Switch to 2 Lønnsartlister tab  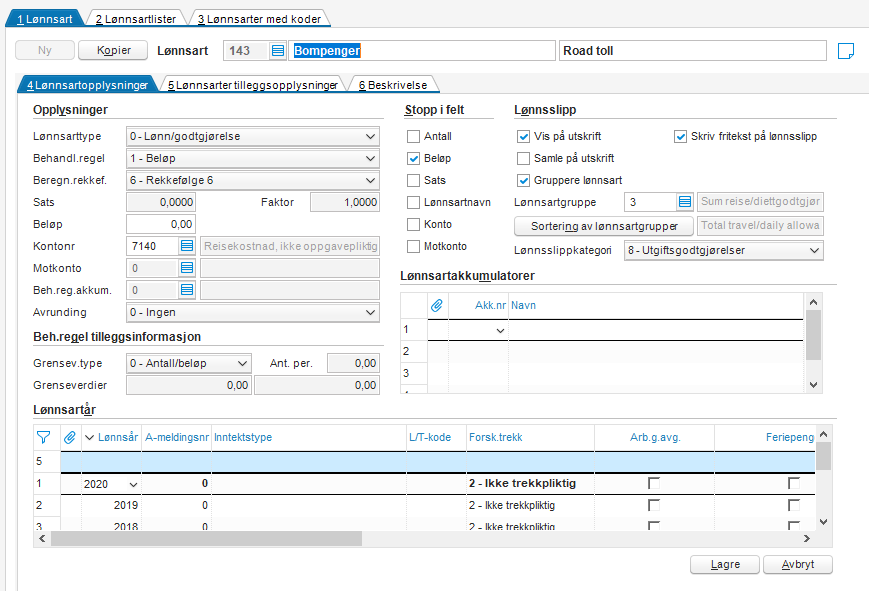(136, 19)
